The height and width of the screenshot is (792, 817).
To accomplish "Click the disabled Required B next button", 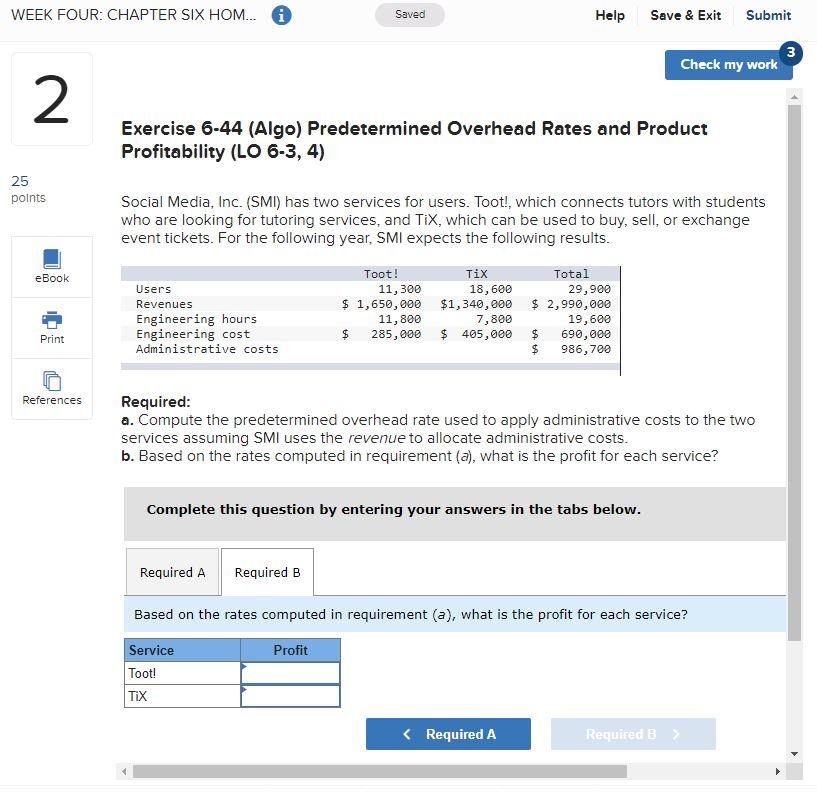I will [633, 734].
